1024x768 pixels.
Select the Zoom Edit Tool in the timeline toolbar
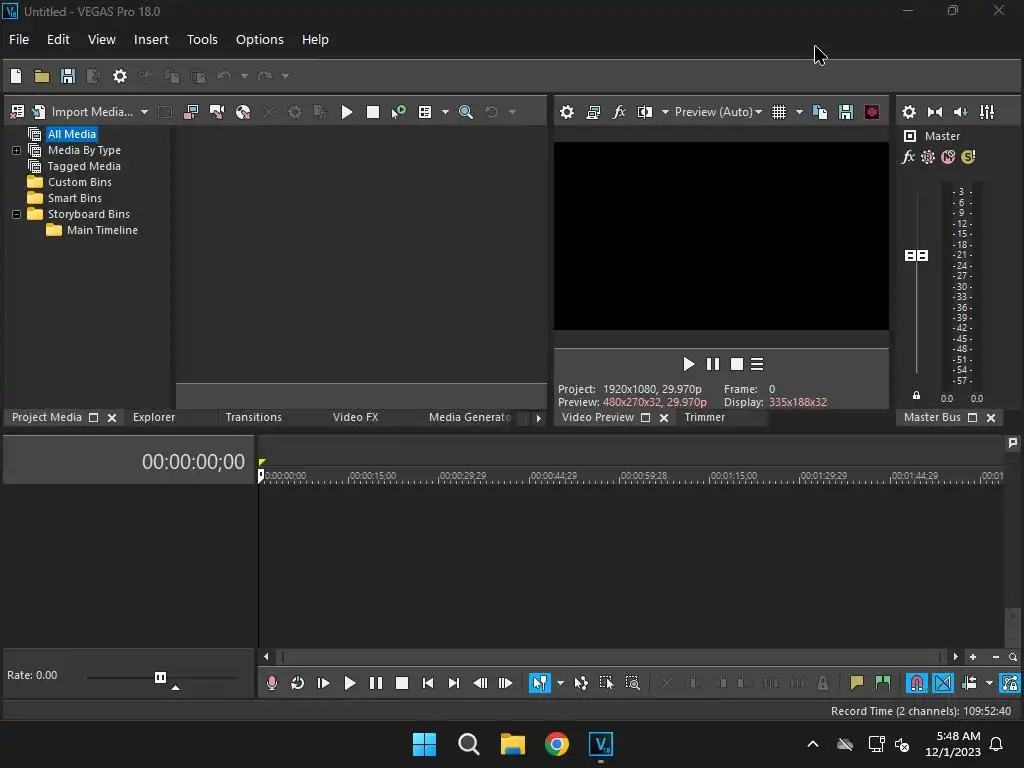pyautogui.click(x=632, y=683)
